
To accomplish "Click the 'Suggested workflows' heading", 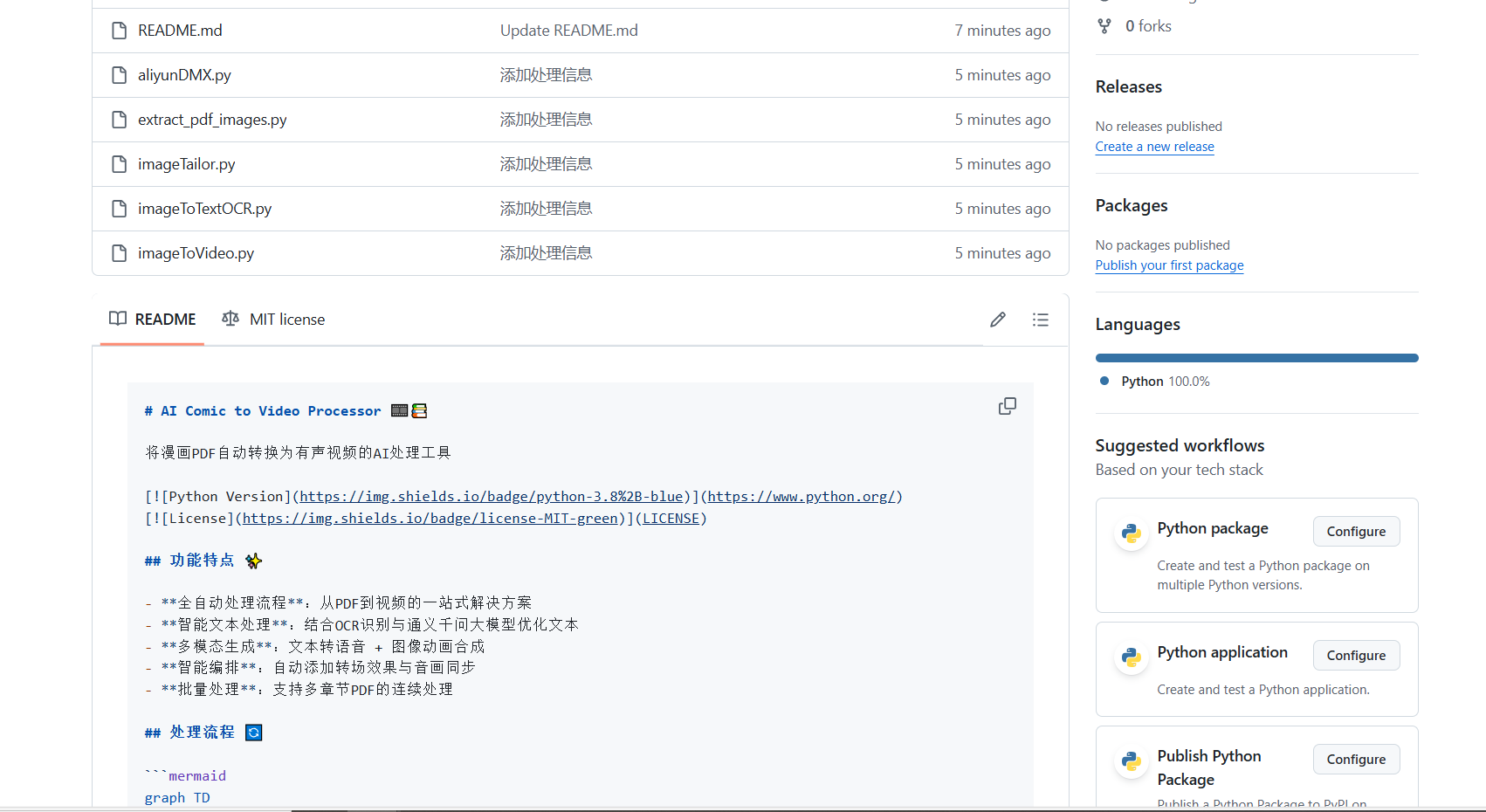I will (x=1180, y=445).
